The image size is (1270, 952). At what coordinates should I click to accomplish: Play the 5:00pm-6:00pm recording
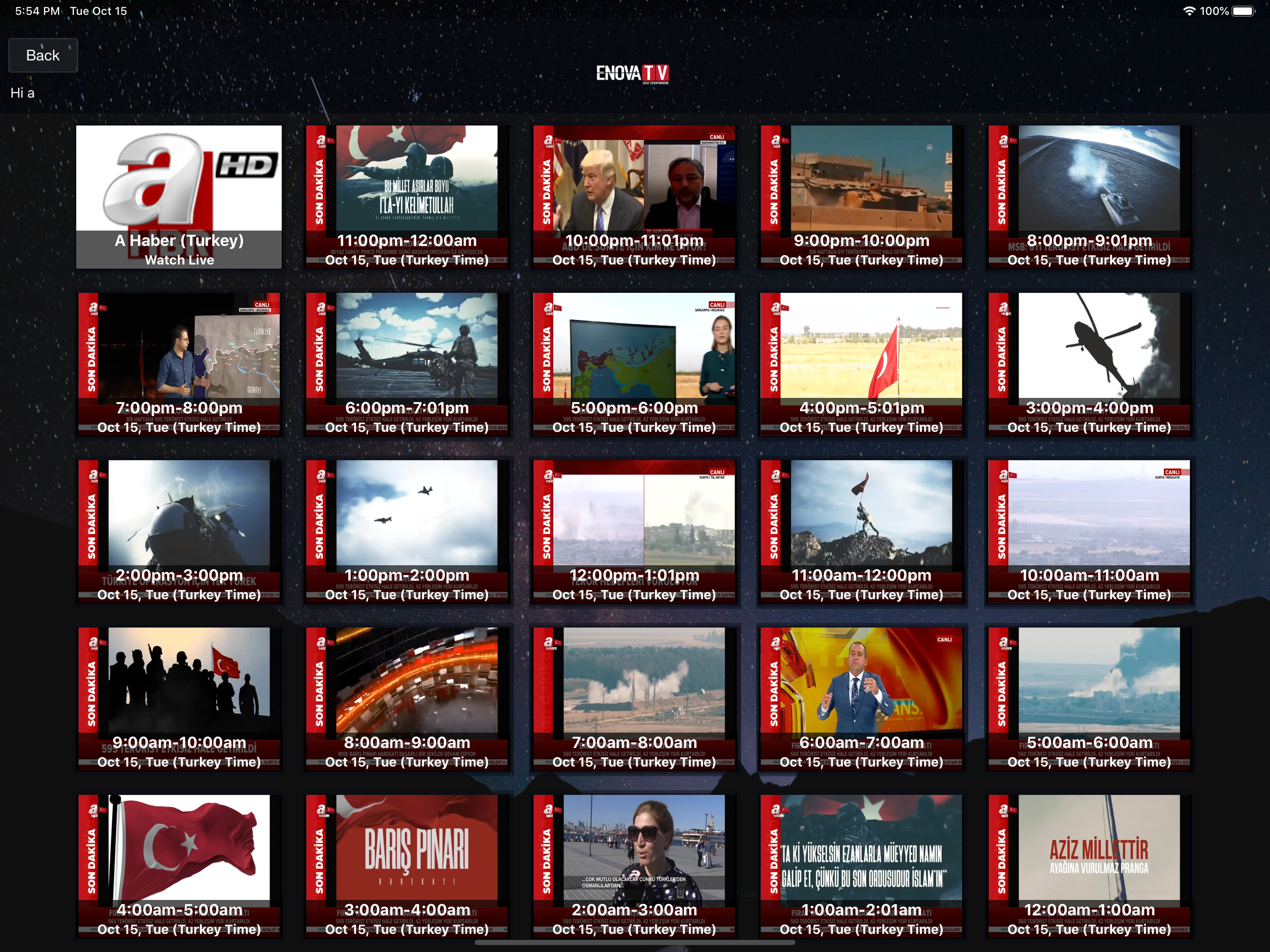634,364
